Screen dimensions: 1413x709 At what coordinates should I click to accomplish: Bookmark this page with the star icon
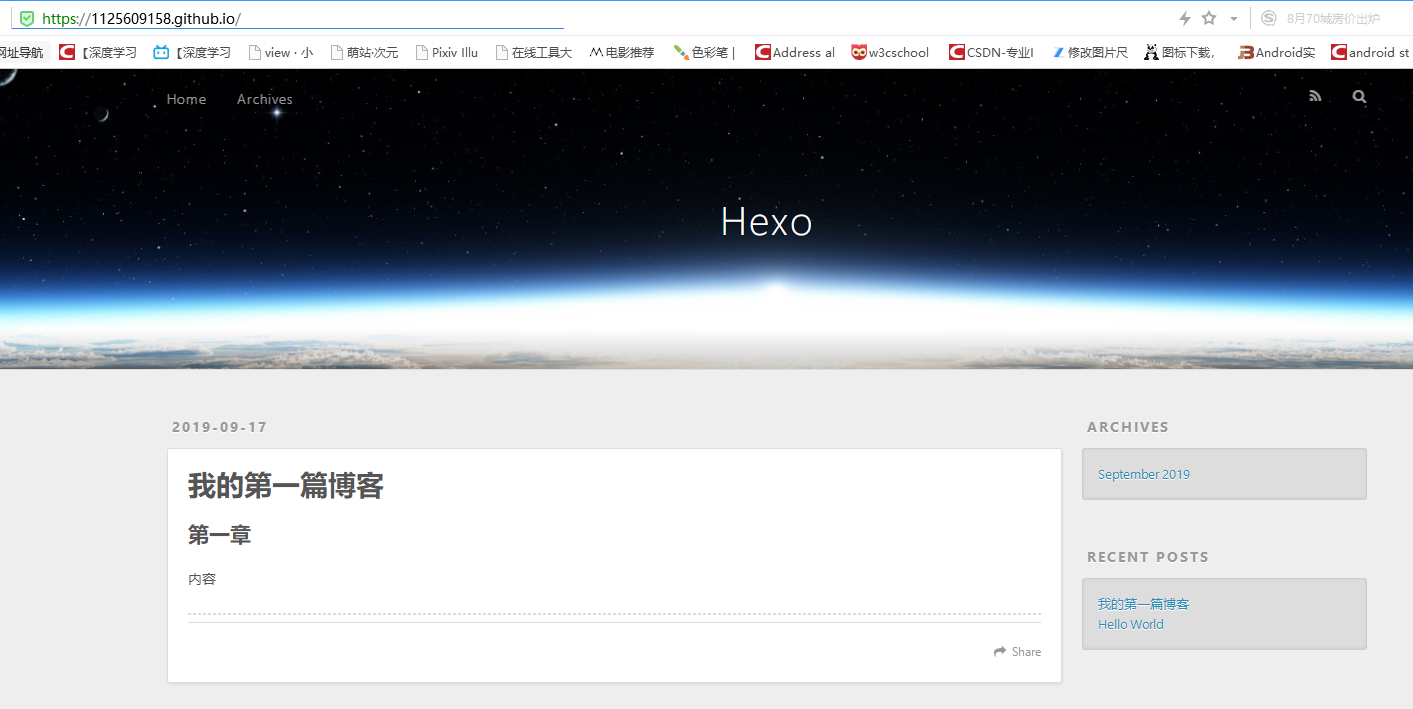coord(1209,17)
